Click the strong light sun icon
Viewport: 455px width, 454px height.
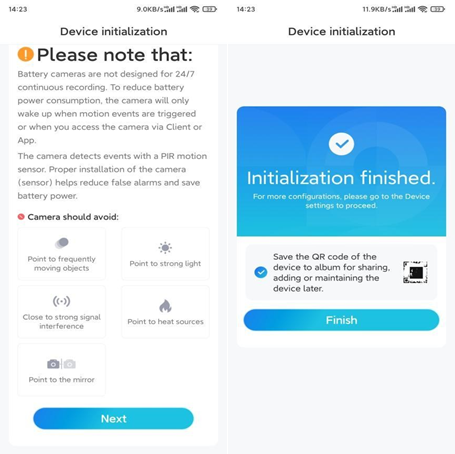pyautogui.click(x=165, y=248)
